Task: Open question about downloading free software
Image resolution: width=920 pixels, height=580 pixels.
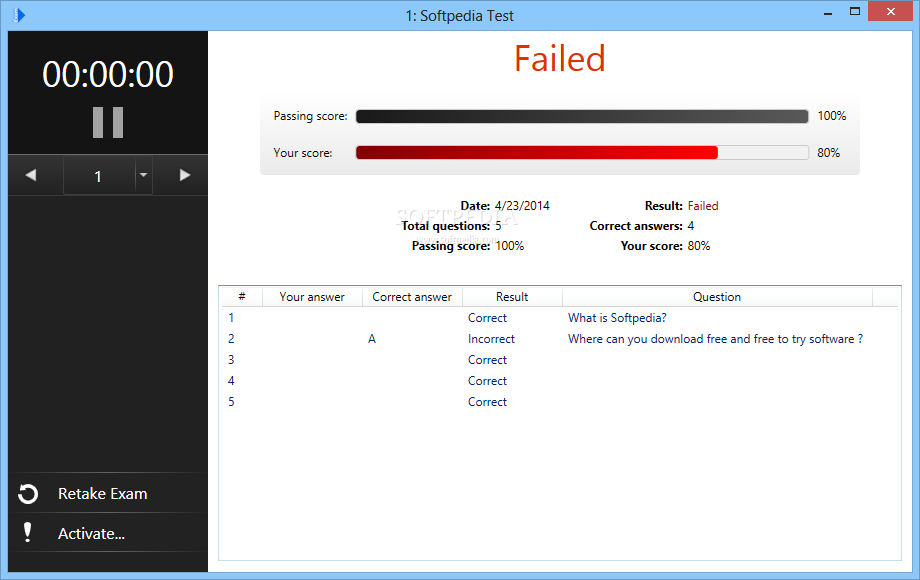Action: click(x=715, y=339)
